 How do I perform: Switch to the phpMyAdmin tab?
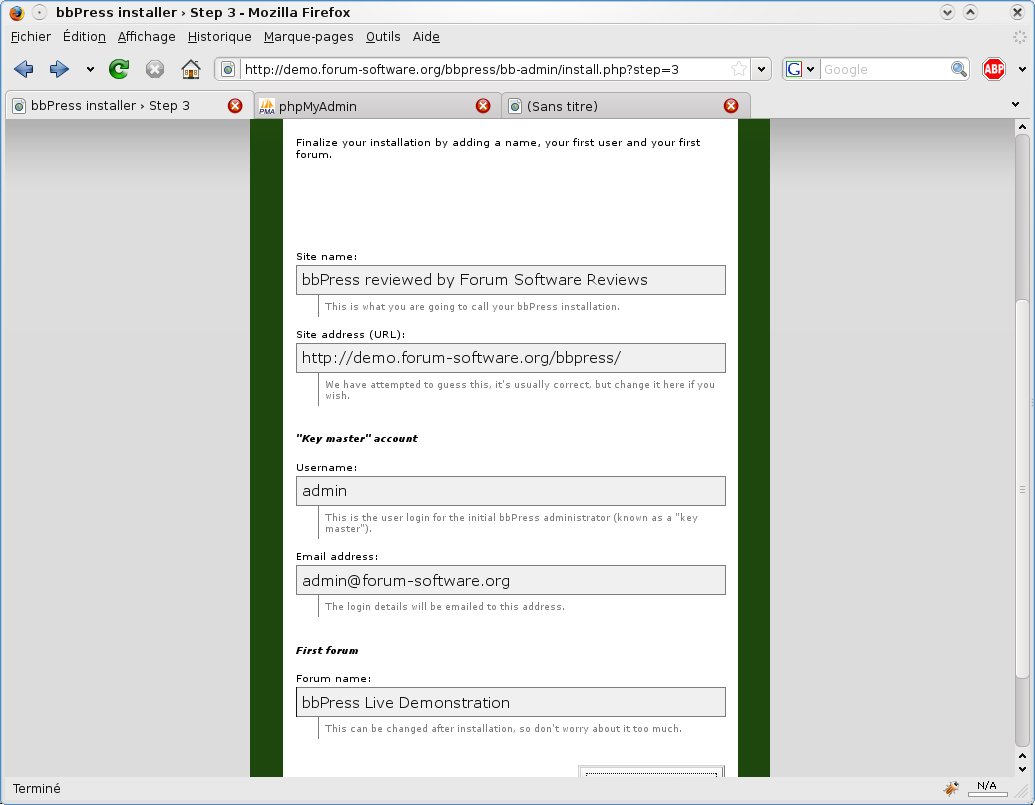[376, 106]
